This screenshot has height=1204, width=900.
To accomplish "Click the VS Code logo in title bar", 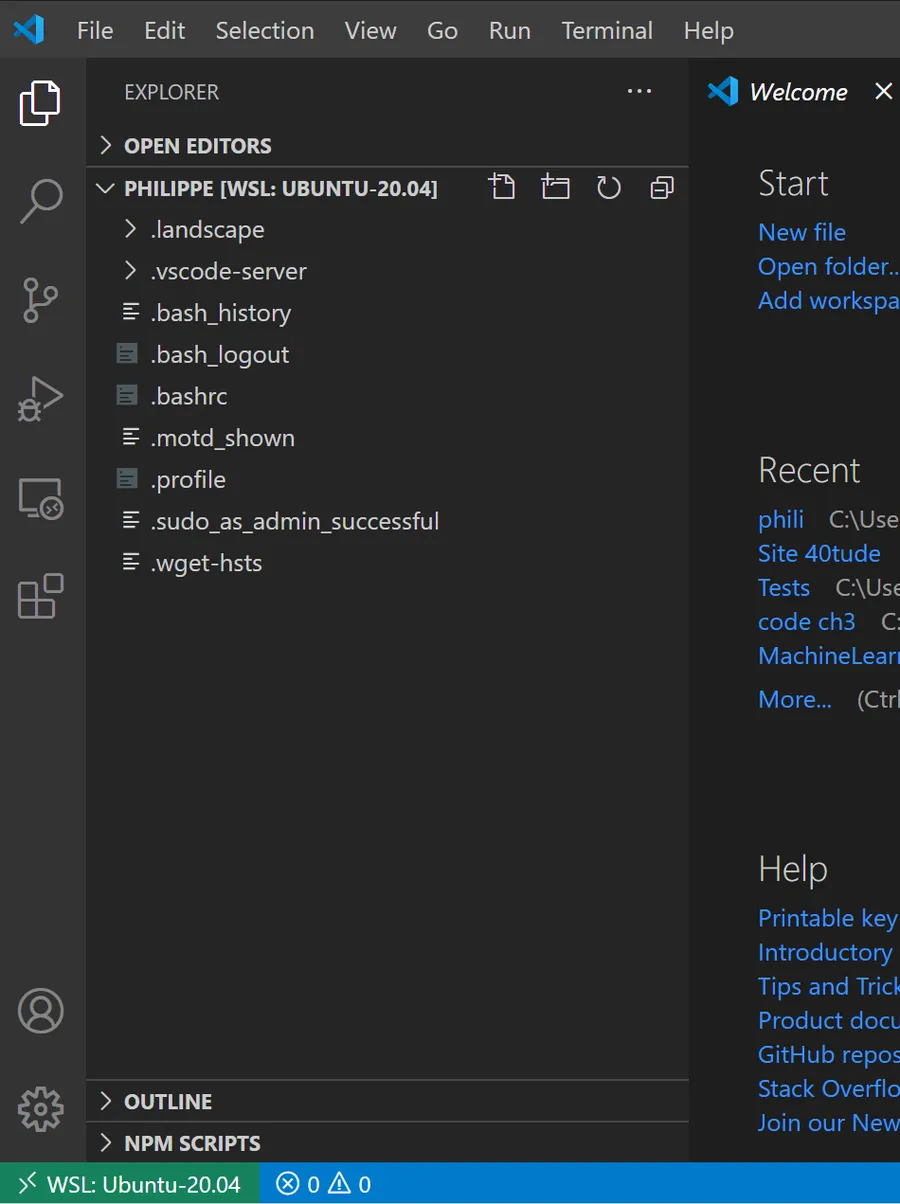I will [x=29, y=30].
